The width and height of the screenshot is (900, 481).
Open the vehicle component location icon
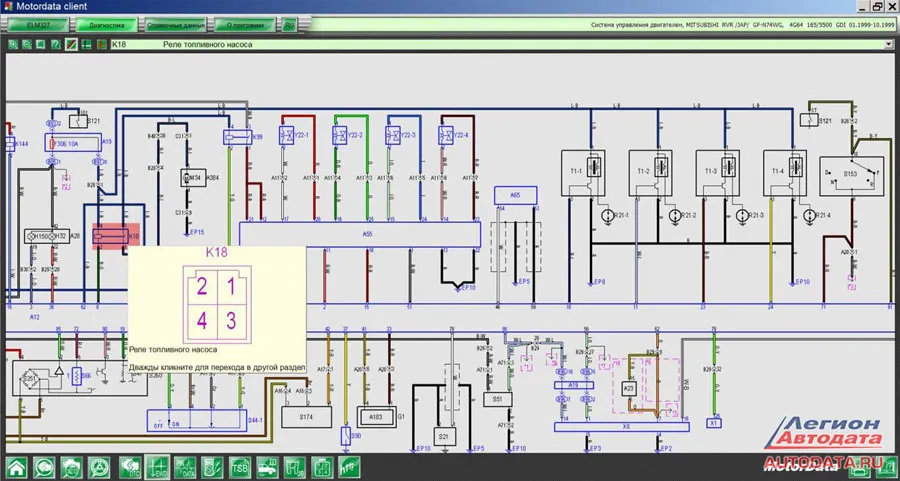267,468
